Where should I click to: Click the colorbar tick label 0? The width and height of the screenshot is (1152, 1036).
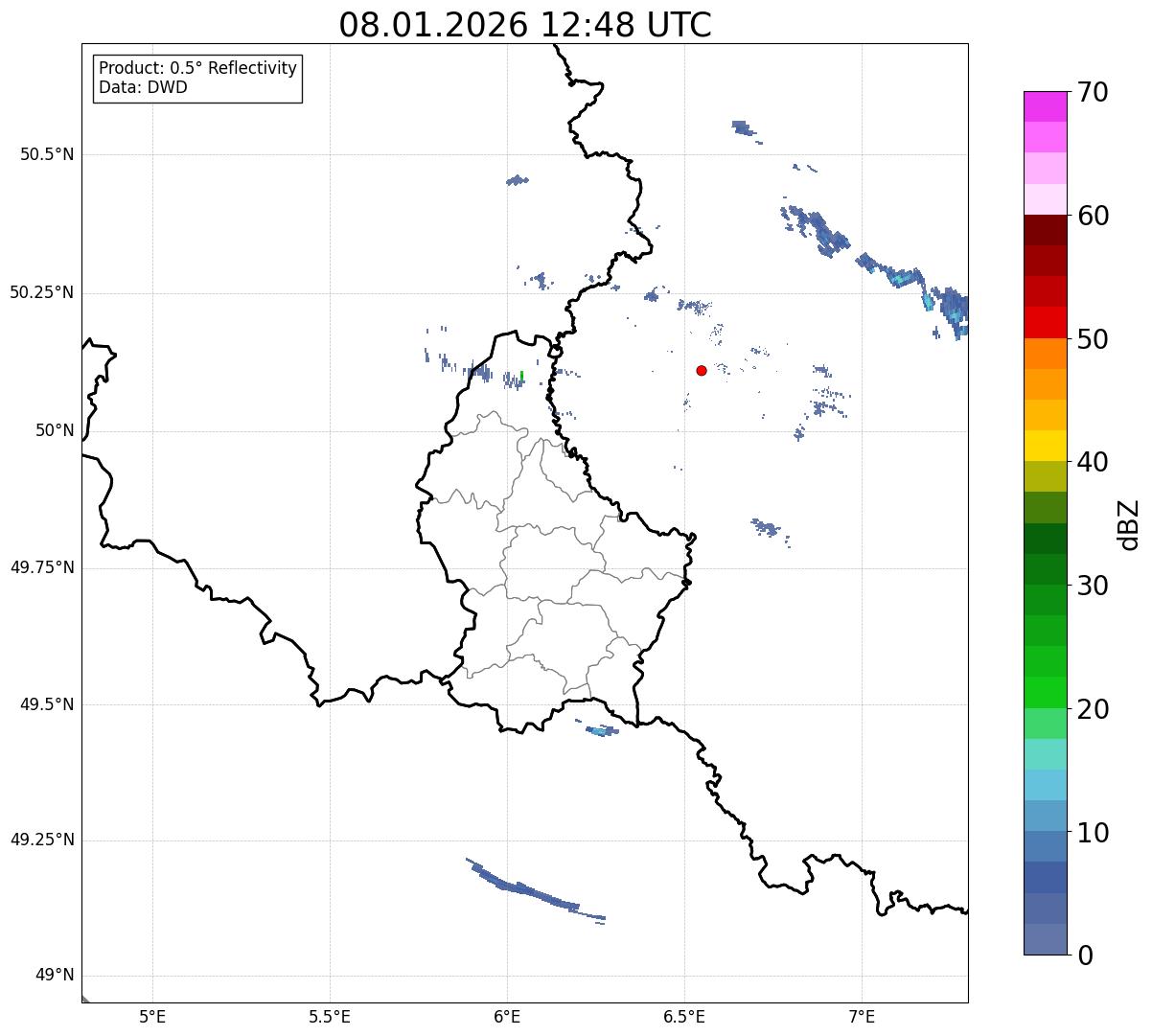[1085, 955]
